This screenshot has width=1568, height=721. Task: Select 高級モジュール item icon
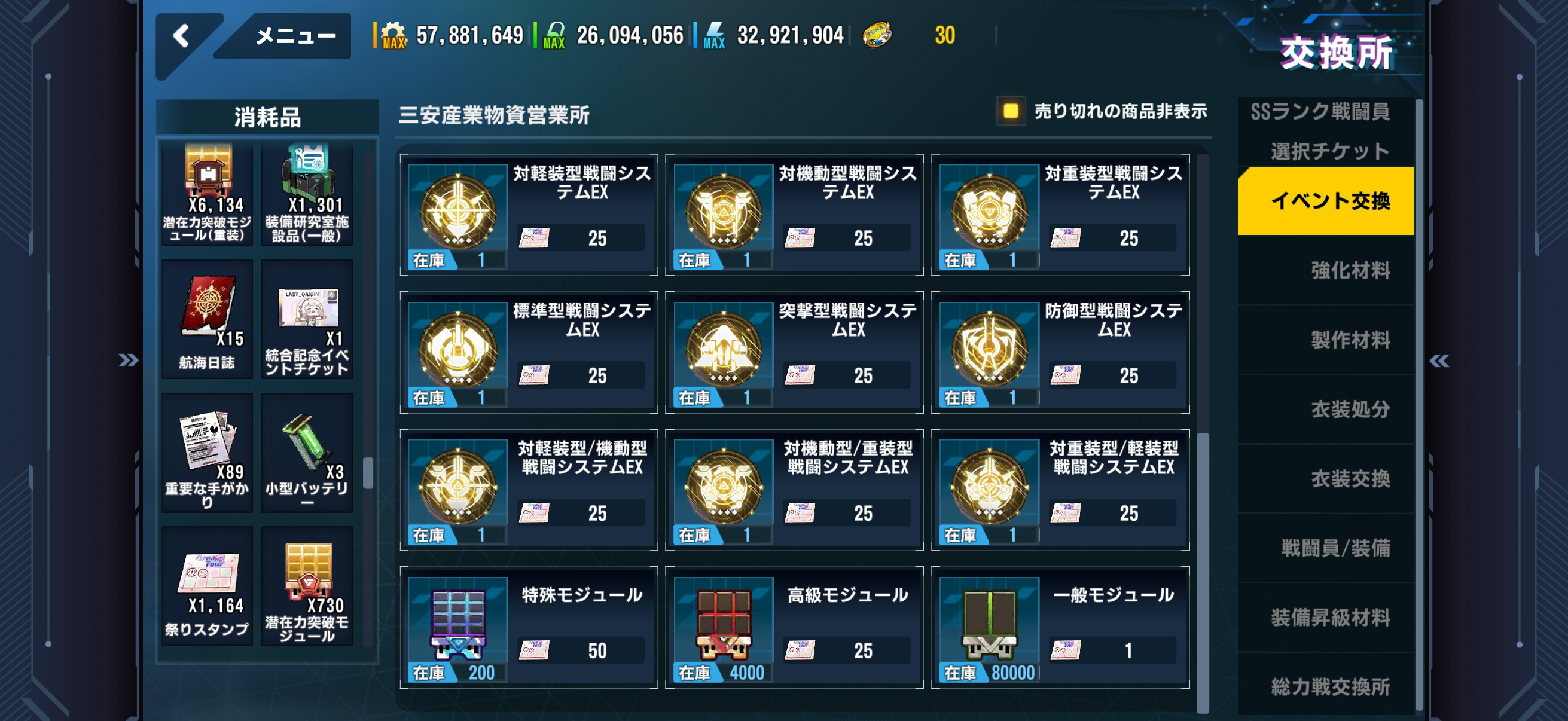coord(723,624)
